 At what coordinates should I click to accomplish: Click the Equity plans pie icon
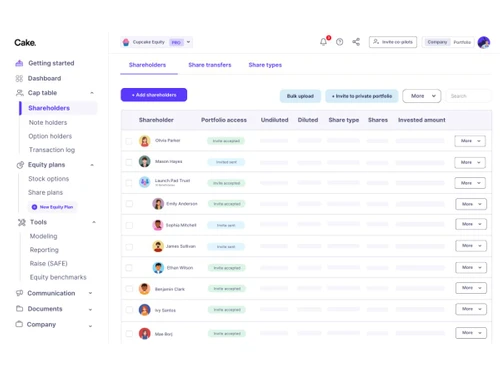(20, 165)
